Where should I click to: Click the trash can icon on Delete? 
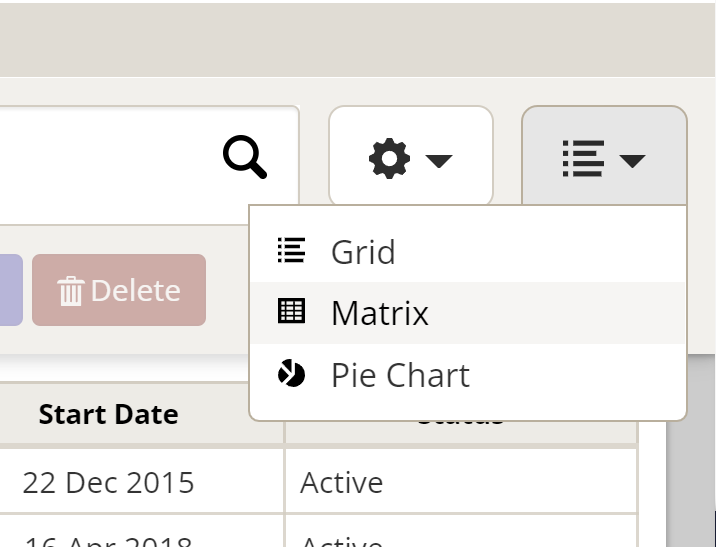[70, 291]
